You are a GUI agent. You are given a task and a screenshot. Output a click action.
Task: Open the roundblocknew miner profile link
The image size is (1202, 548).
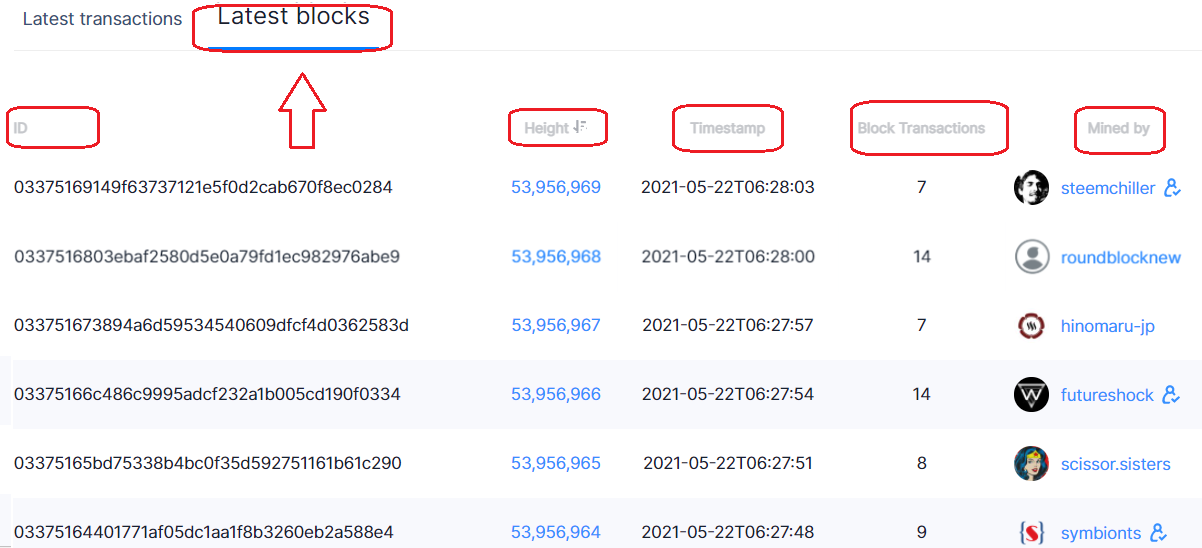tap(1121, 257)
